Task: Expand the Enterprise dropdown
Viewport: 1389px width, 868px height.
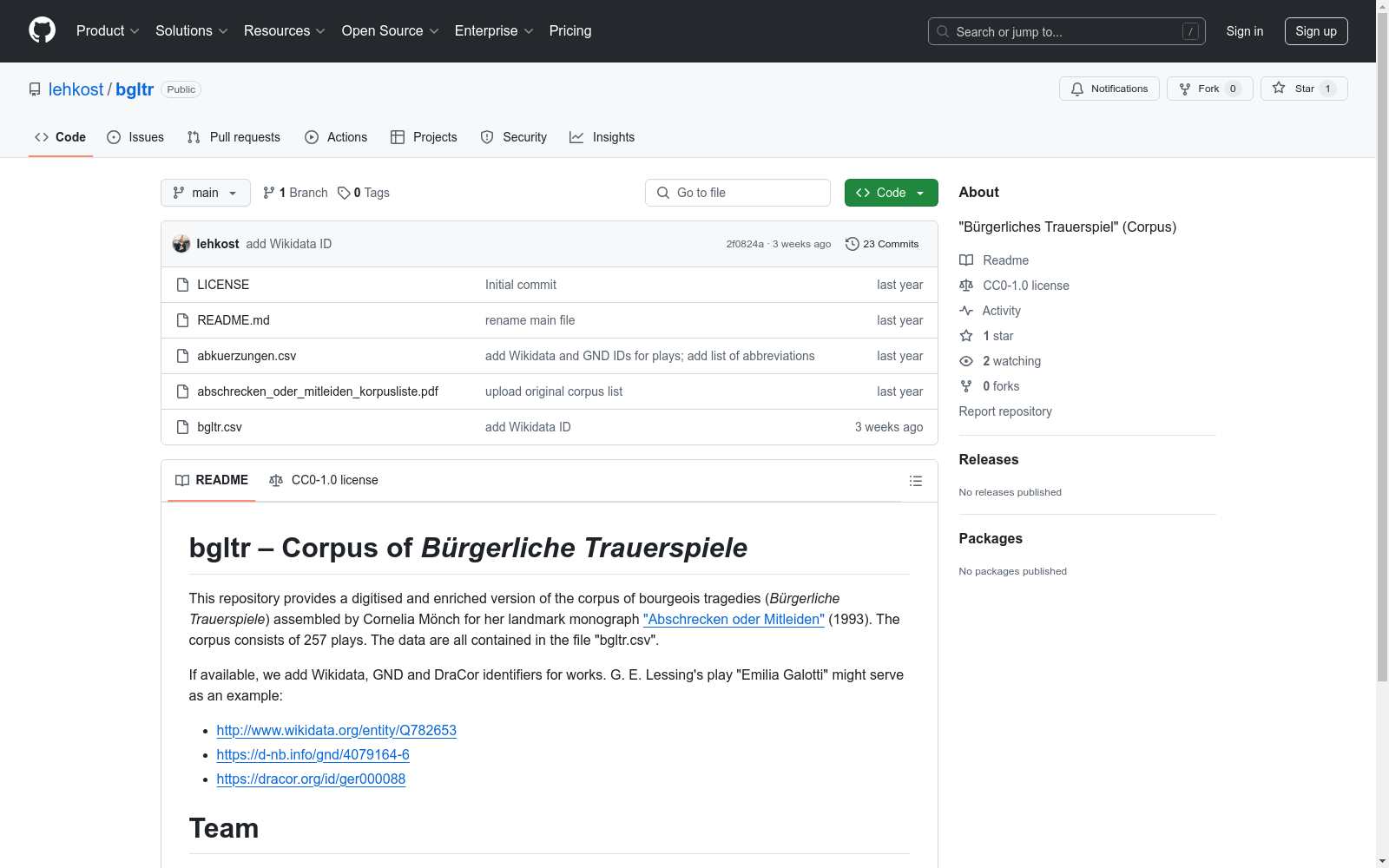Action: pos(494,31)
